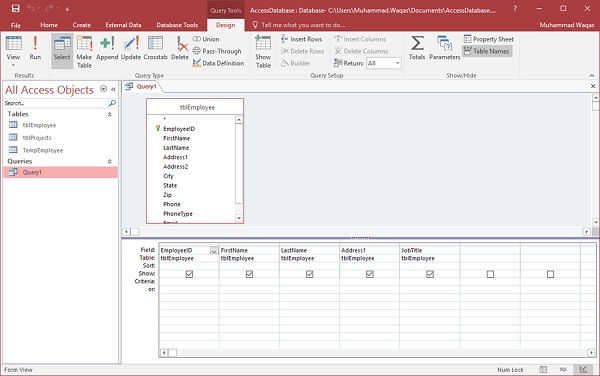
Task: Choose the Append query icon
Action: click(x=107, y=48)
